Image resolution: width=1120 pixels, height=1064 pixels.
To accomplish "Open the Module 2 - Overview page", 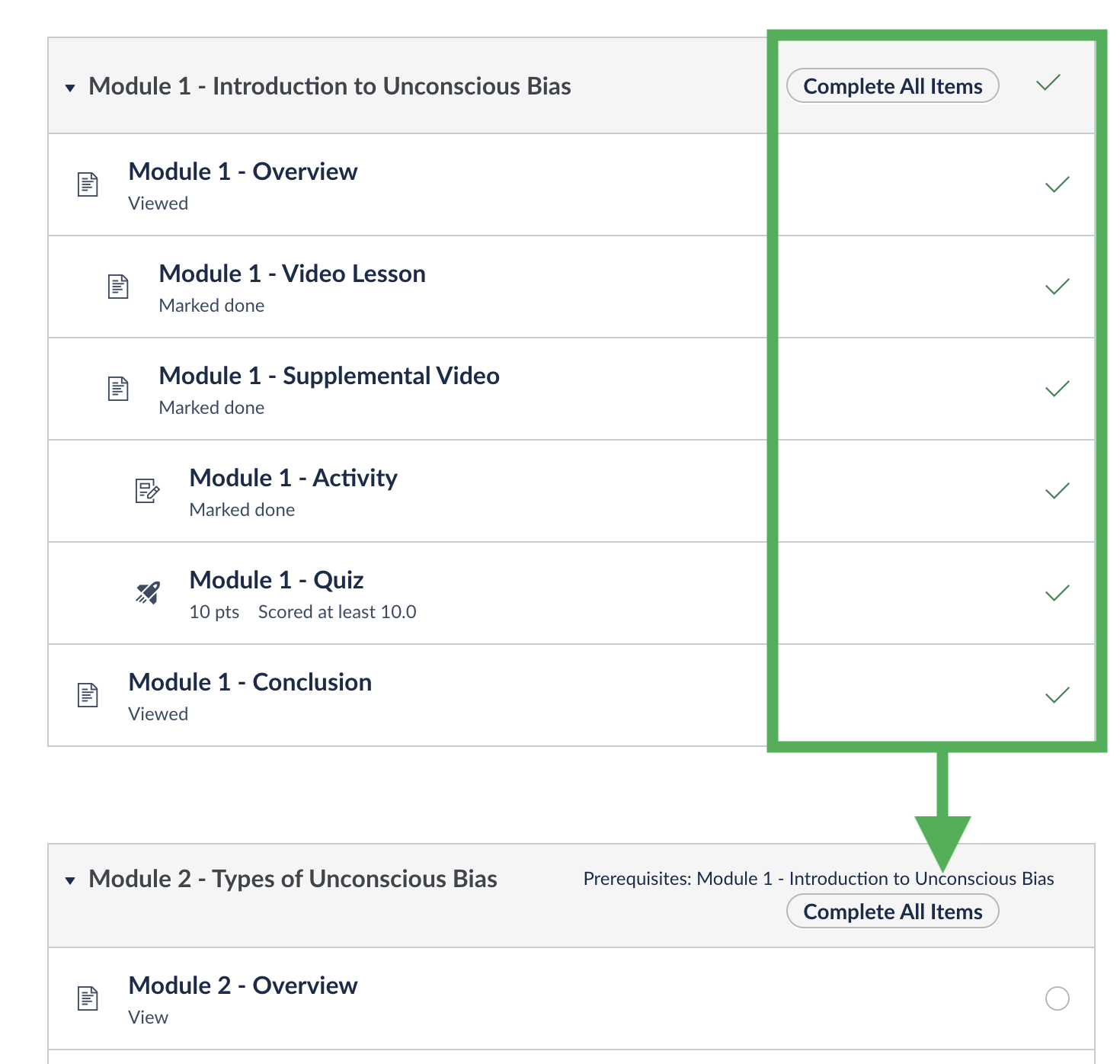I will [x=243, y=985].
